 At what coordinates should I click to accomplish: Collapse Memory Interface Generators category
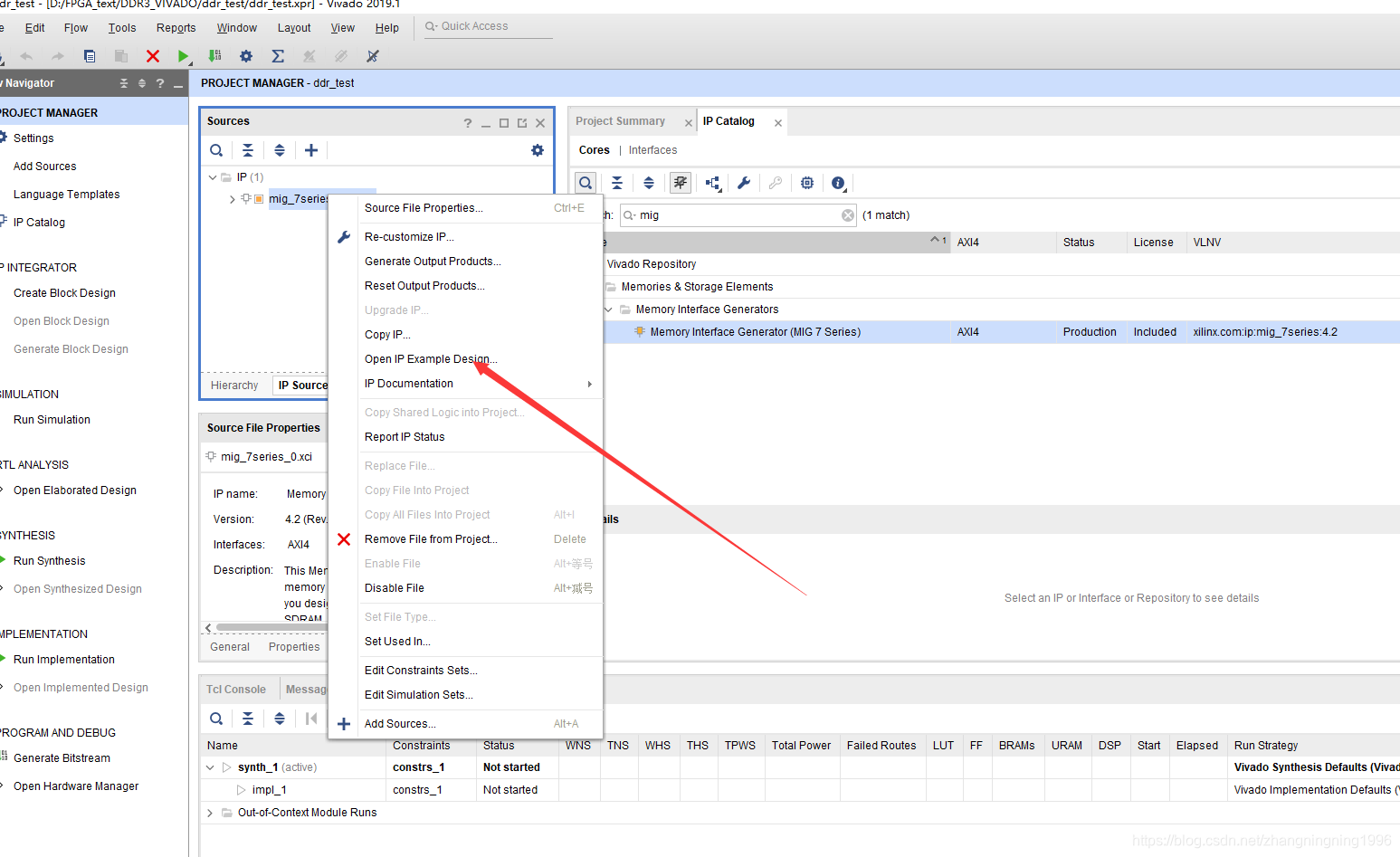[x=609, y=309]
